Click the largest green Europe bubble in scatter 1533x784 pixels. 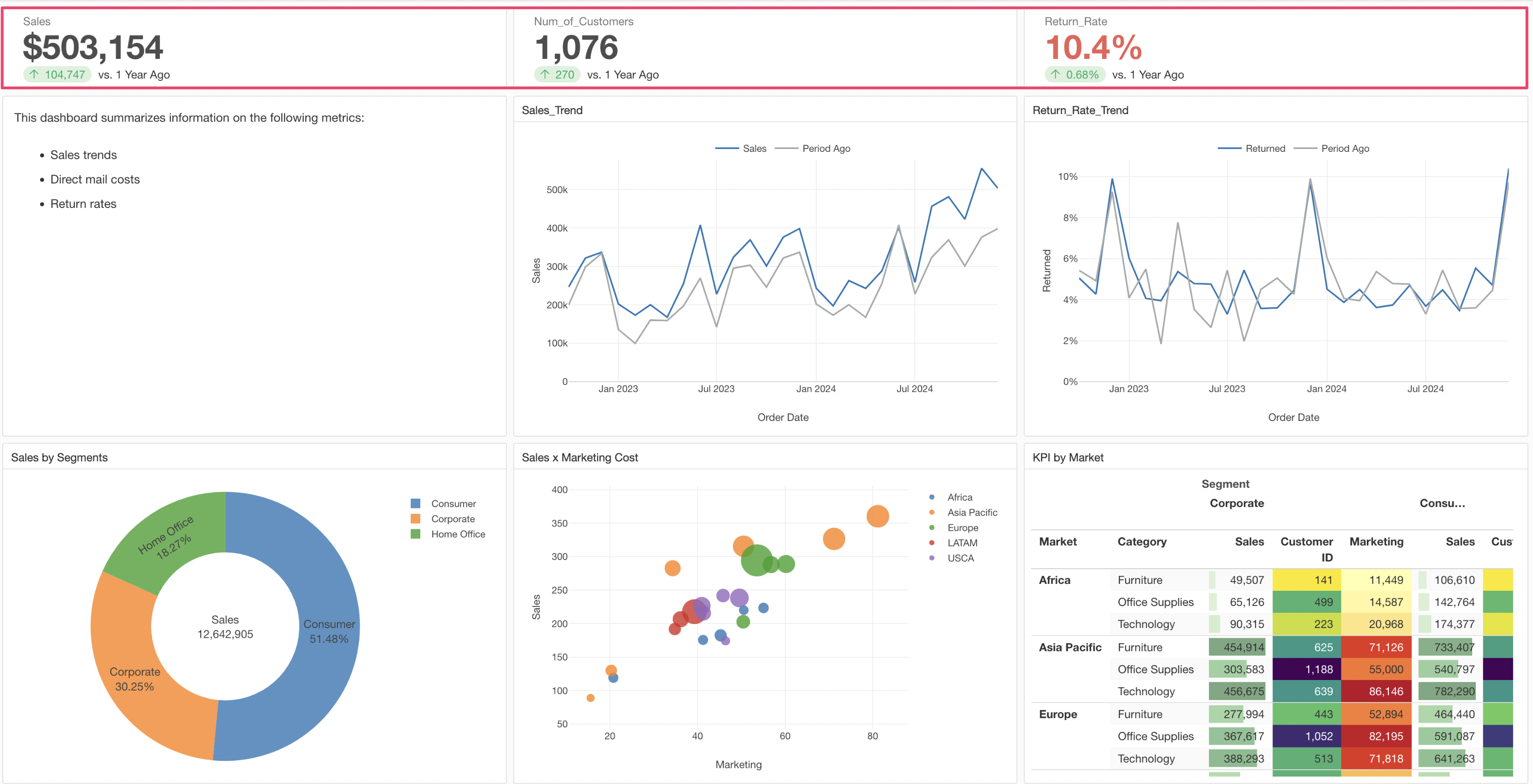coord(756,560)
